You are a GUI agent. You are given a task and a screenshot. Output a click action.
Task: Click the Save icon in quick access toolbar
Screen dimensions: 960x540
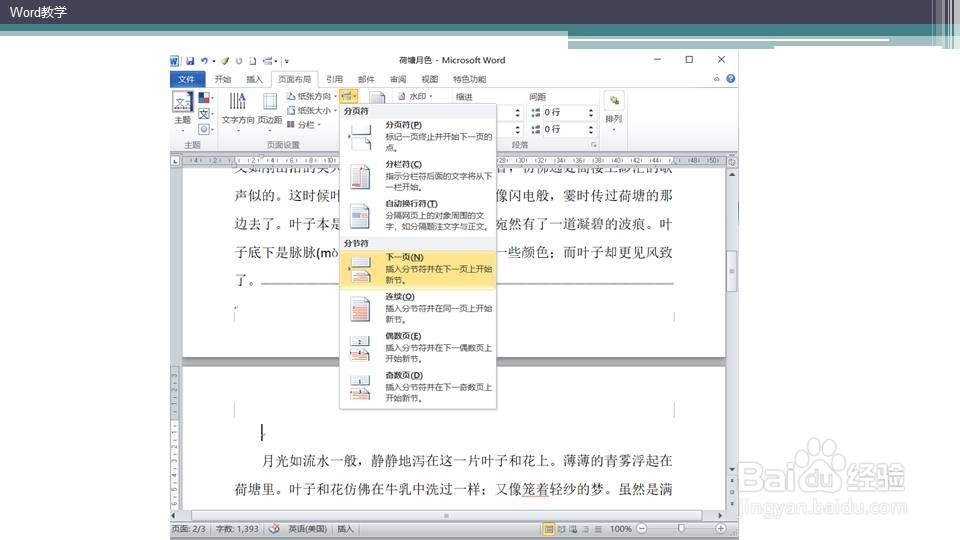190,61
